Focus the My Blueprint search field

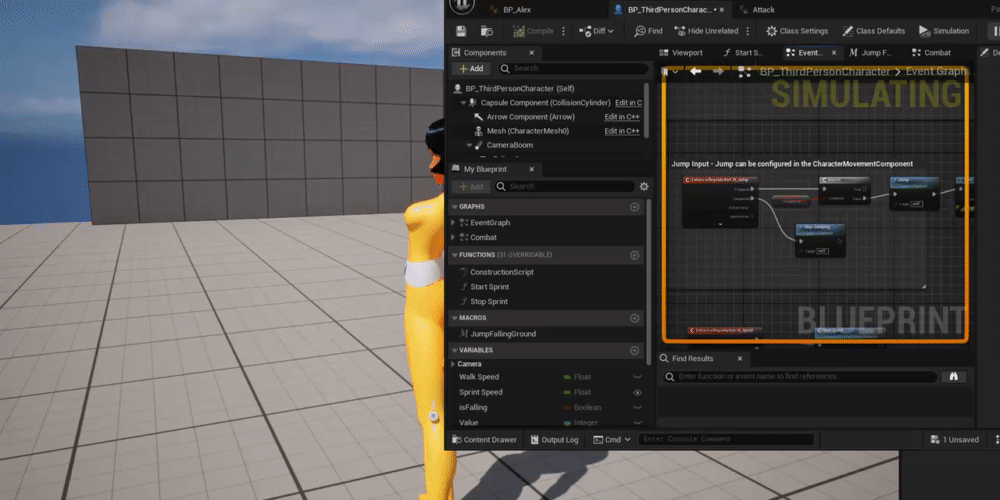click(564, 186)
